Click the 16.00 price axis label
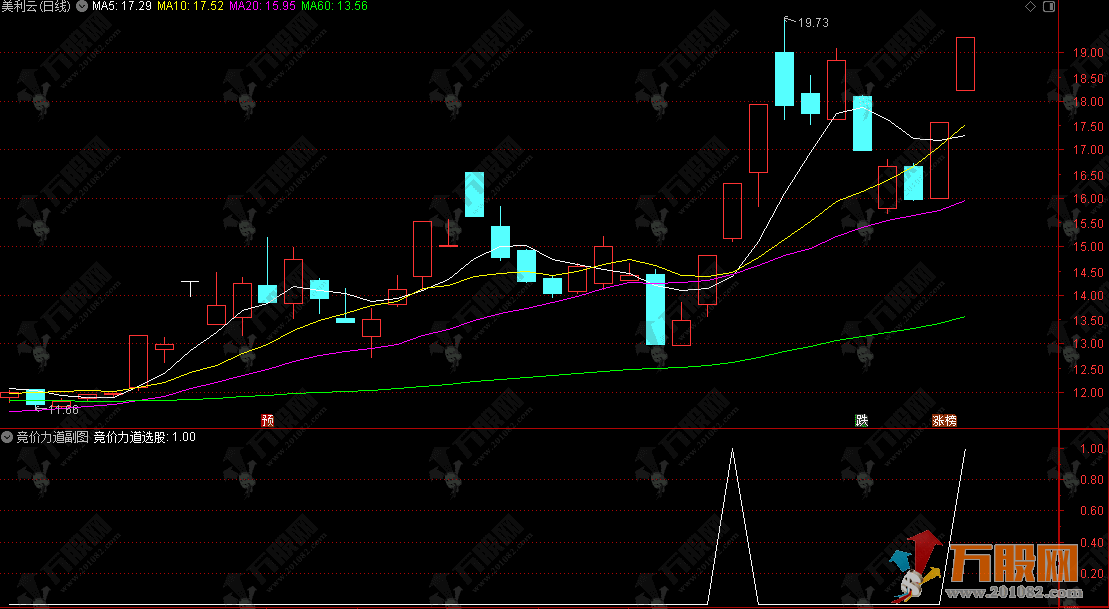This screenshot has height=609, width=1109. (x=1087, y=198)
